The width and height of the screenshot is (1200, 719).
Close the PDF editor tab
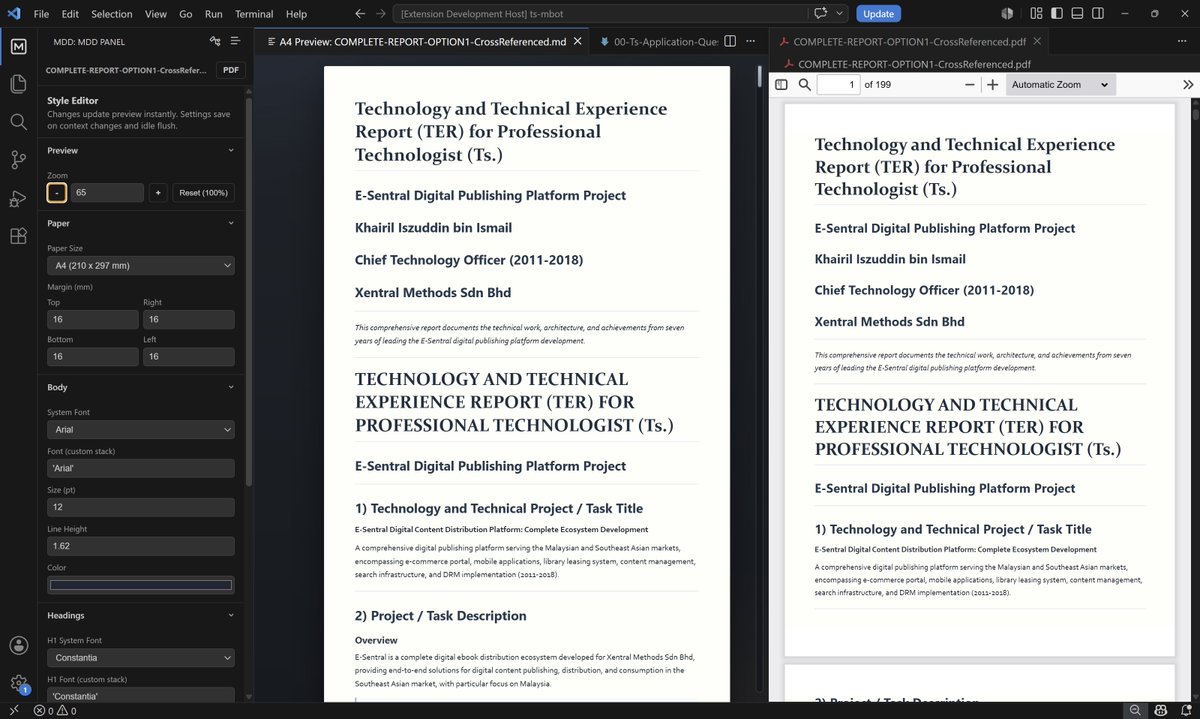(1037, 42)
